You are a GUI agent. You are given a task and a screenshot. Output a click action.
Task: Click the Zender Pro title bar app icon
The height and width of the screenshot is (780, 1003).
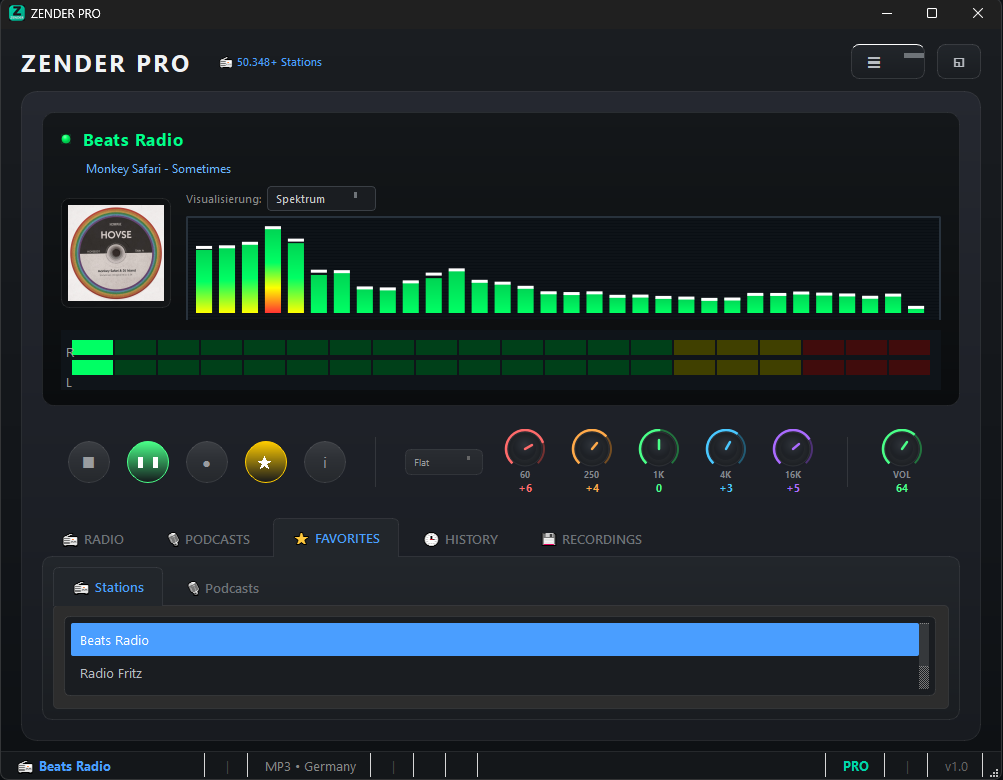[16, 14]
